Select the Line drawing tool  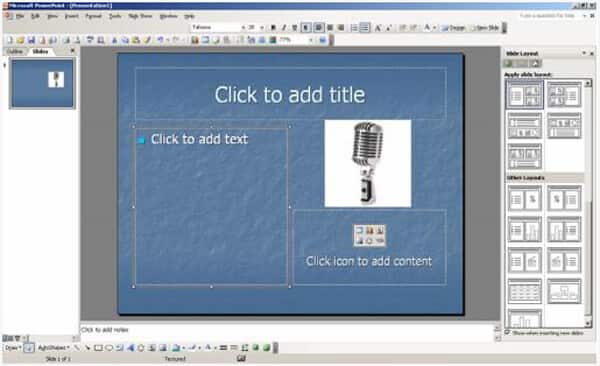point(77,348)
